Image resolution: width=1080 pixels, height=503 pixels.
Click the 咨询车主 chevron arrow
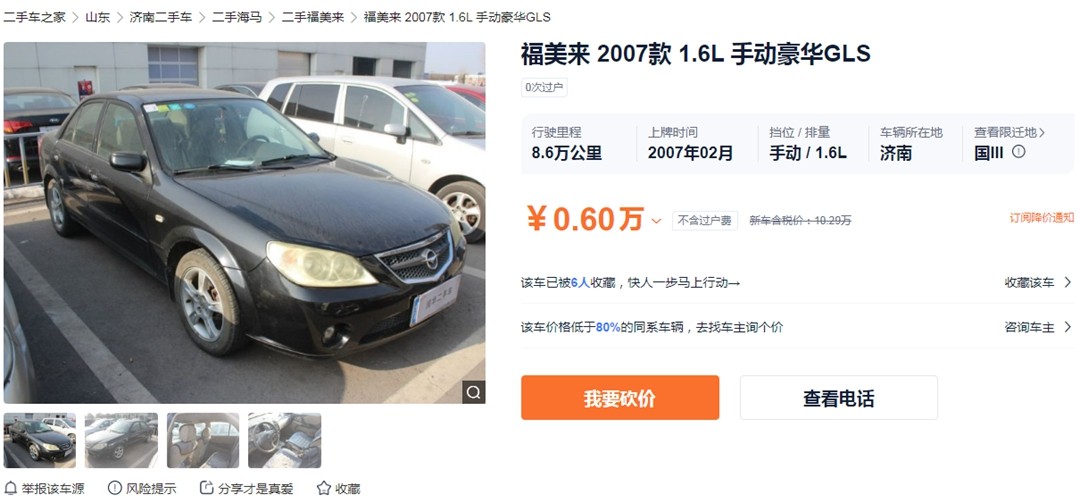point(1068,327)
